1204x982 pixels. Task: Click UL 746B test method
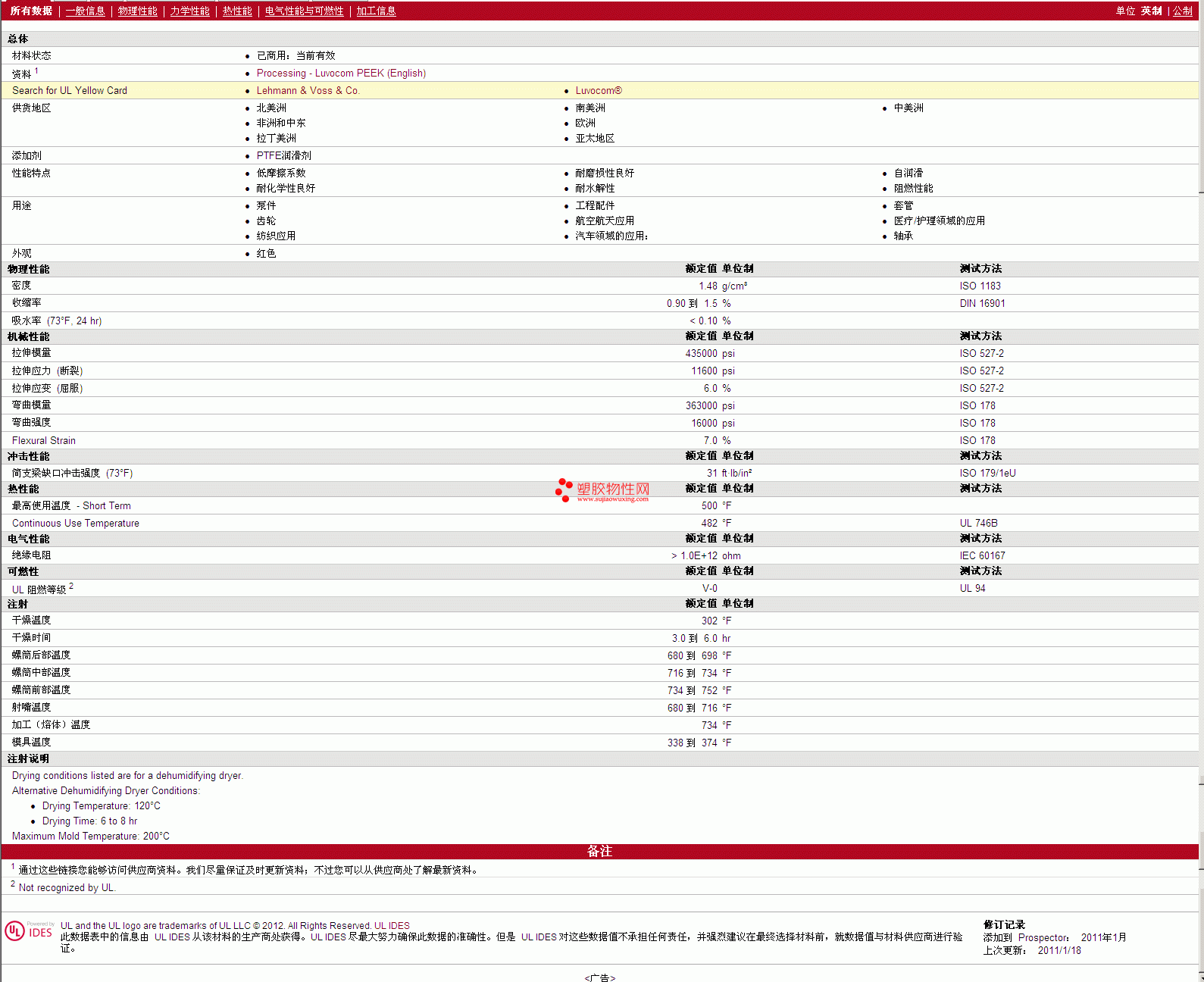tap(978, 523)
